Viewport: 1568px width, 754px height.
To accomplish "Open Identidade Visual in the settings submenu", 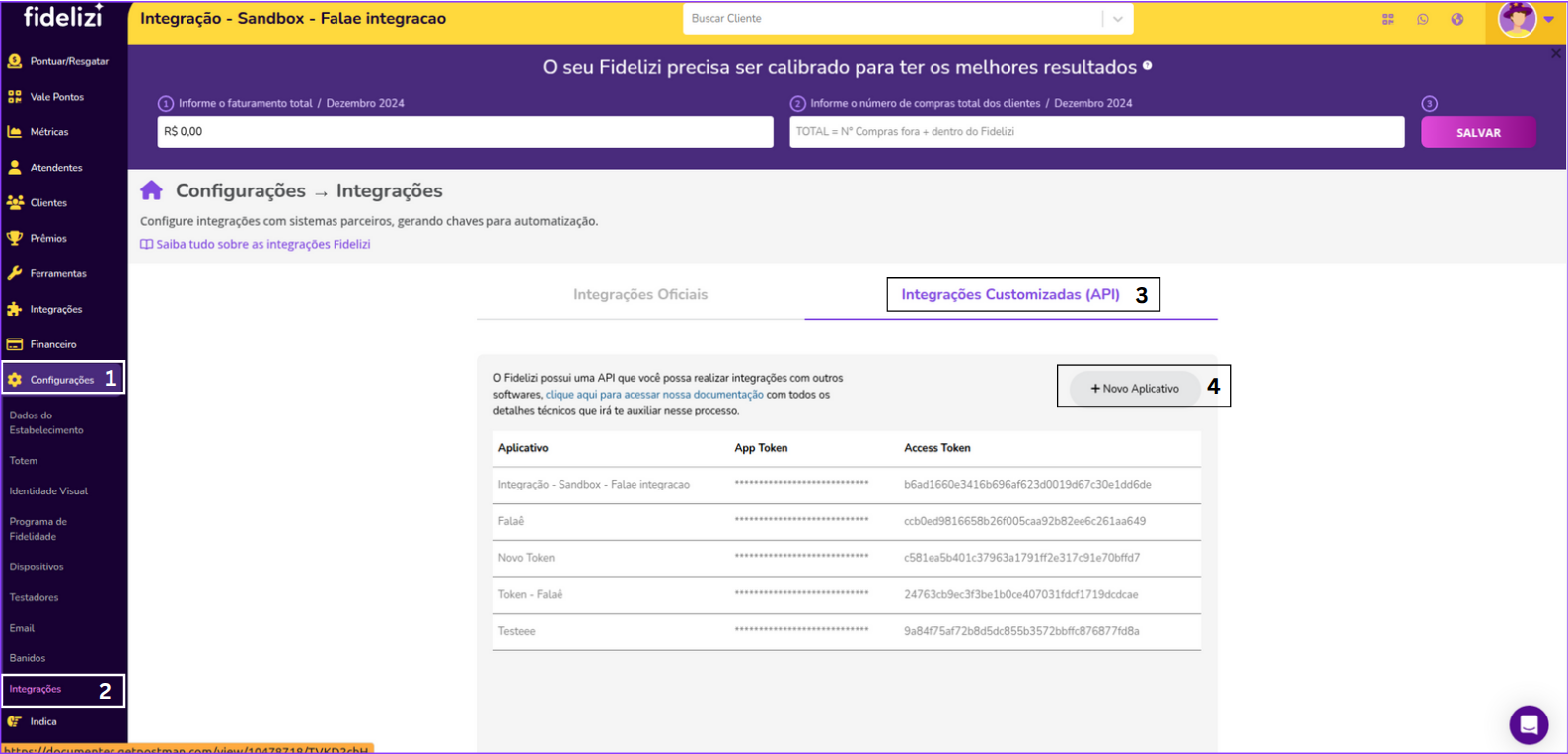I will (x=48, y=491).
